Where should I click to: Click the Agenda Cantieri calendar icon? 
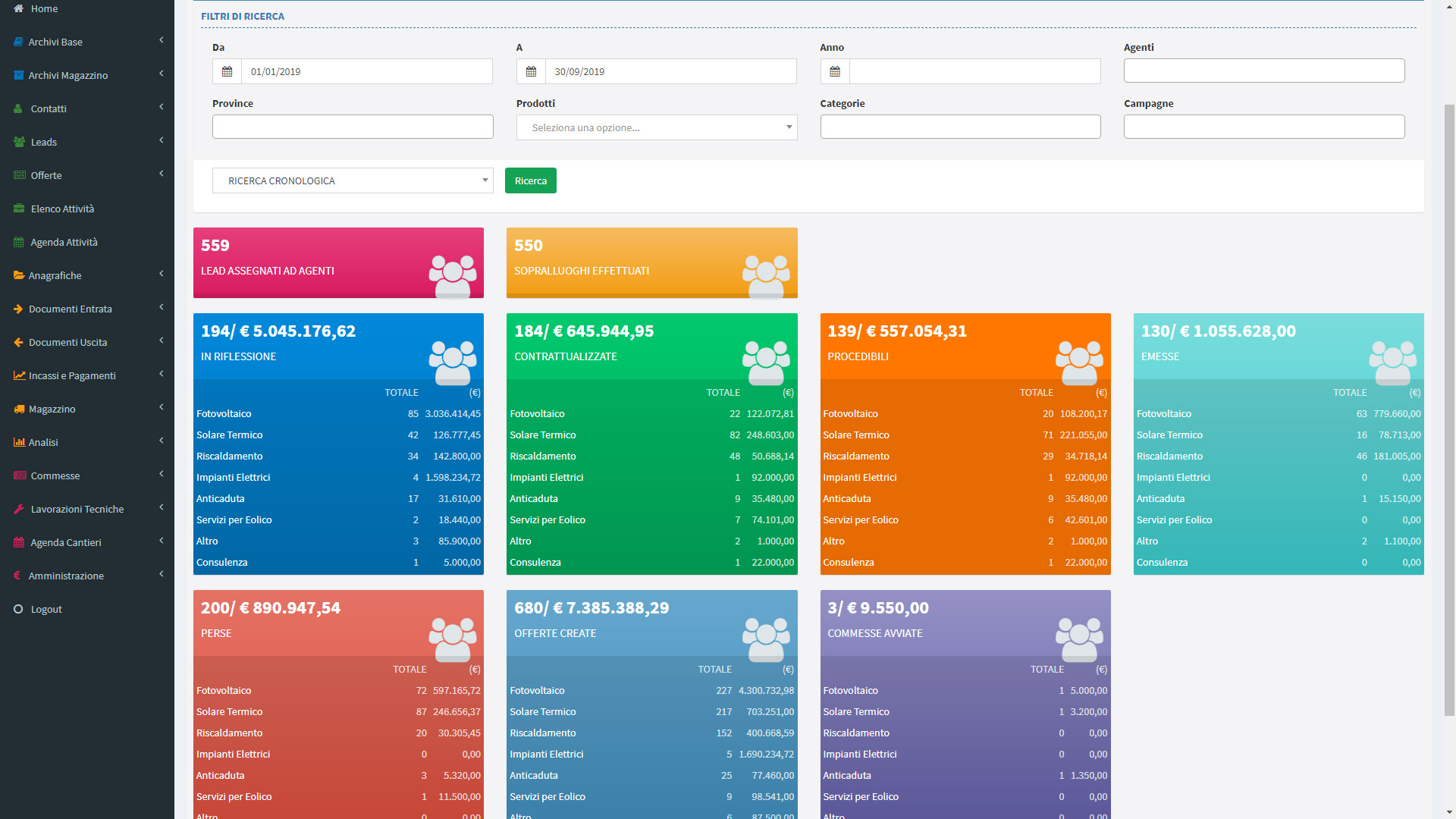(x=19, y=542)
